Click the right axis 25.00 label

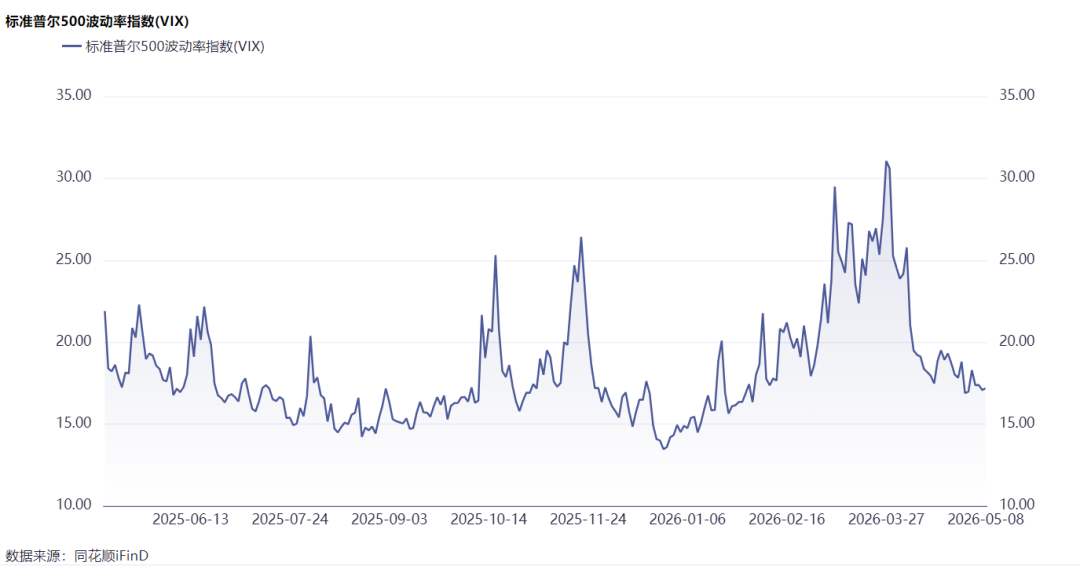pyautogui.click(x=1017, y=260)
